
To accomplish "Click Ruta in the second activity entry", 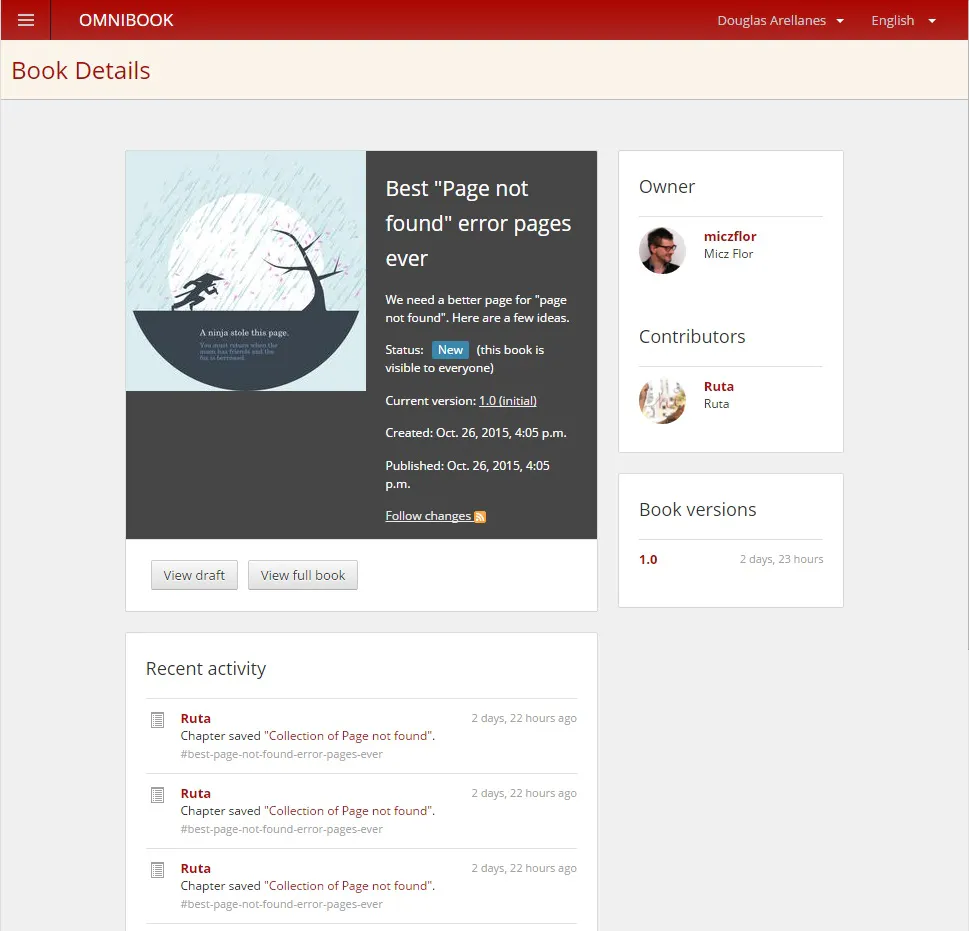I will [195, 793].
